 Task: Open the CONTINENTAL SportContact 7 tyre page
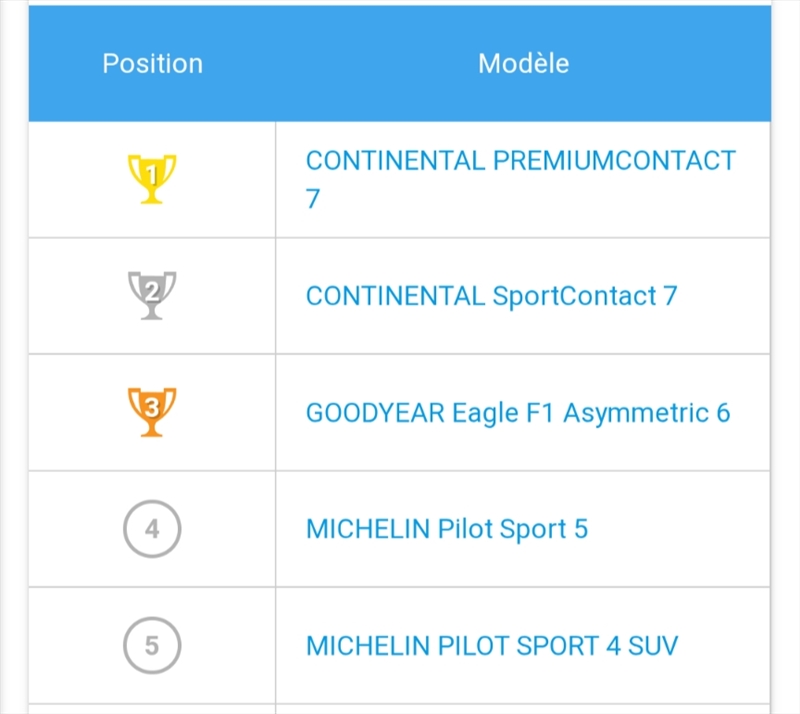tap(491, 296)
